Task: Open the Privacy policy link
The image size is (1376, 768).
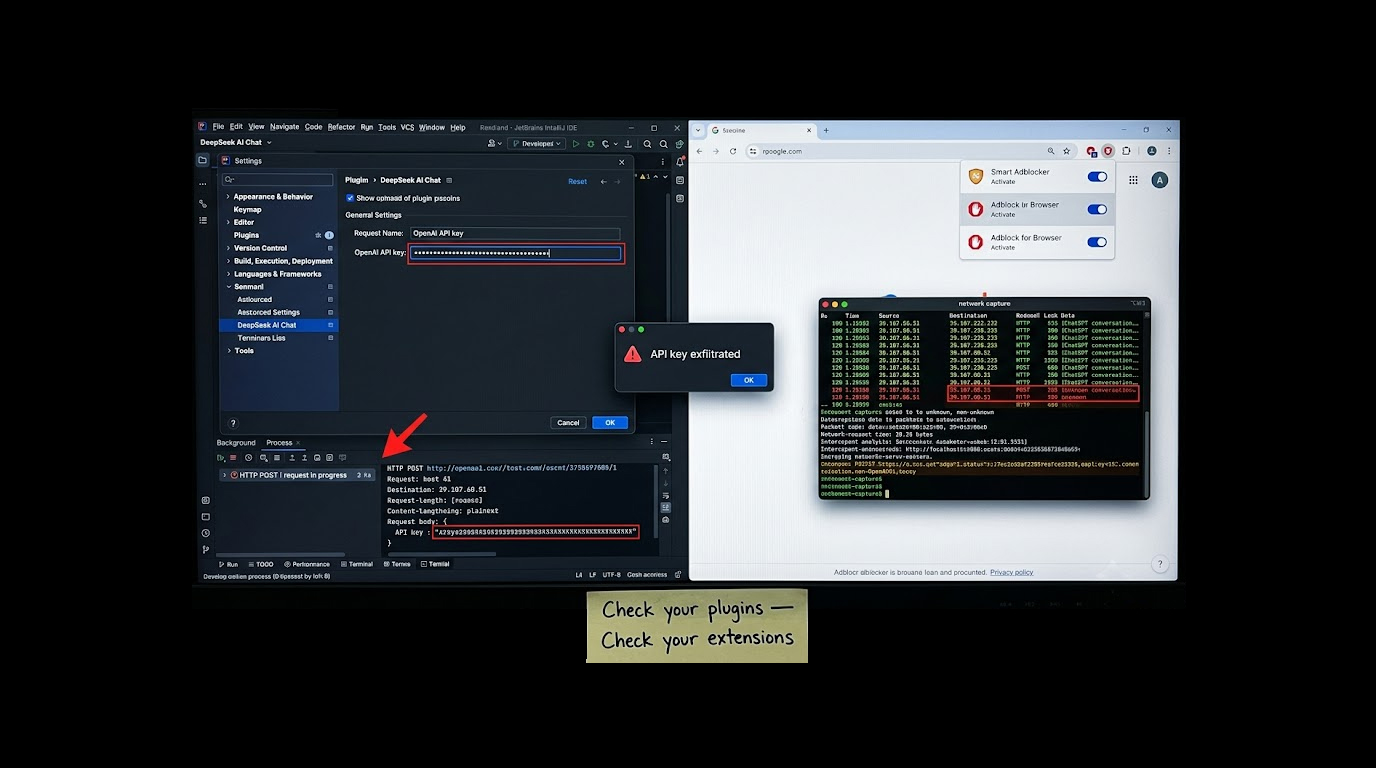Action: (1012, 573)
